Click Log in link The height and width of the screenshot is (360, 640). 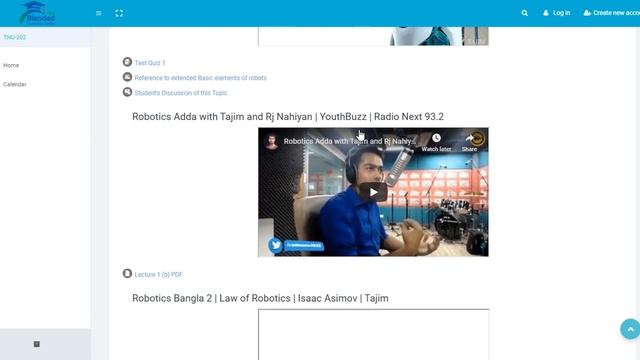pyautogui.click(x=557, y=13)
